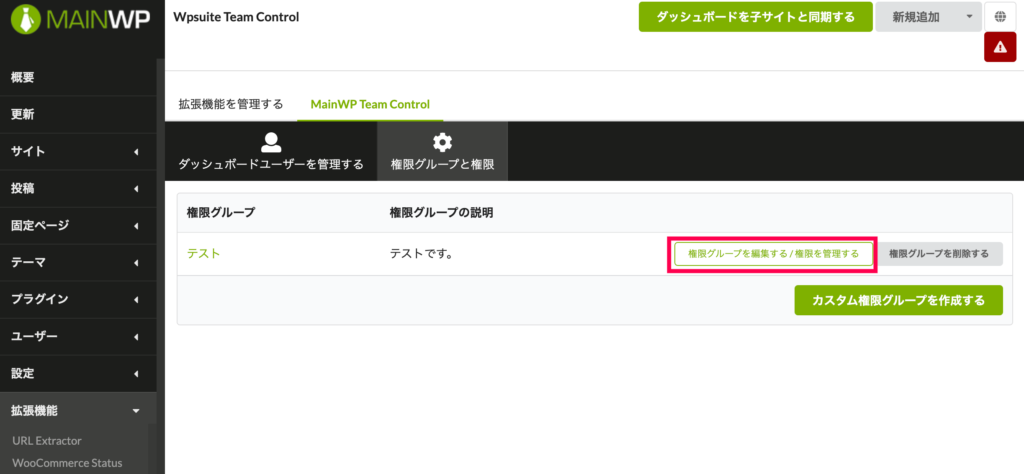Click the MainWP logo

(x=81, y=20)
